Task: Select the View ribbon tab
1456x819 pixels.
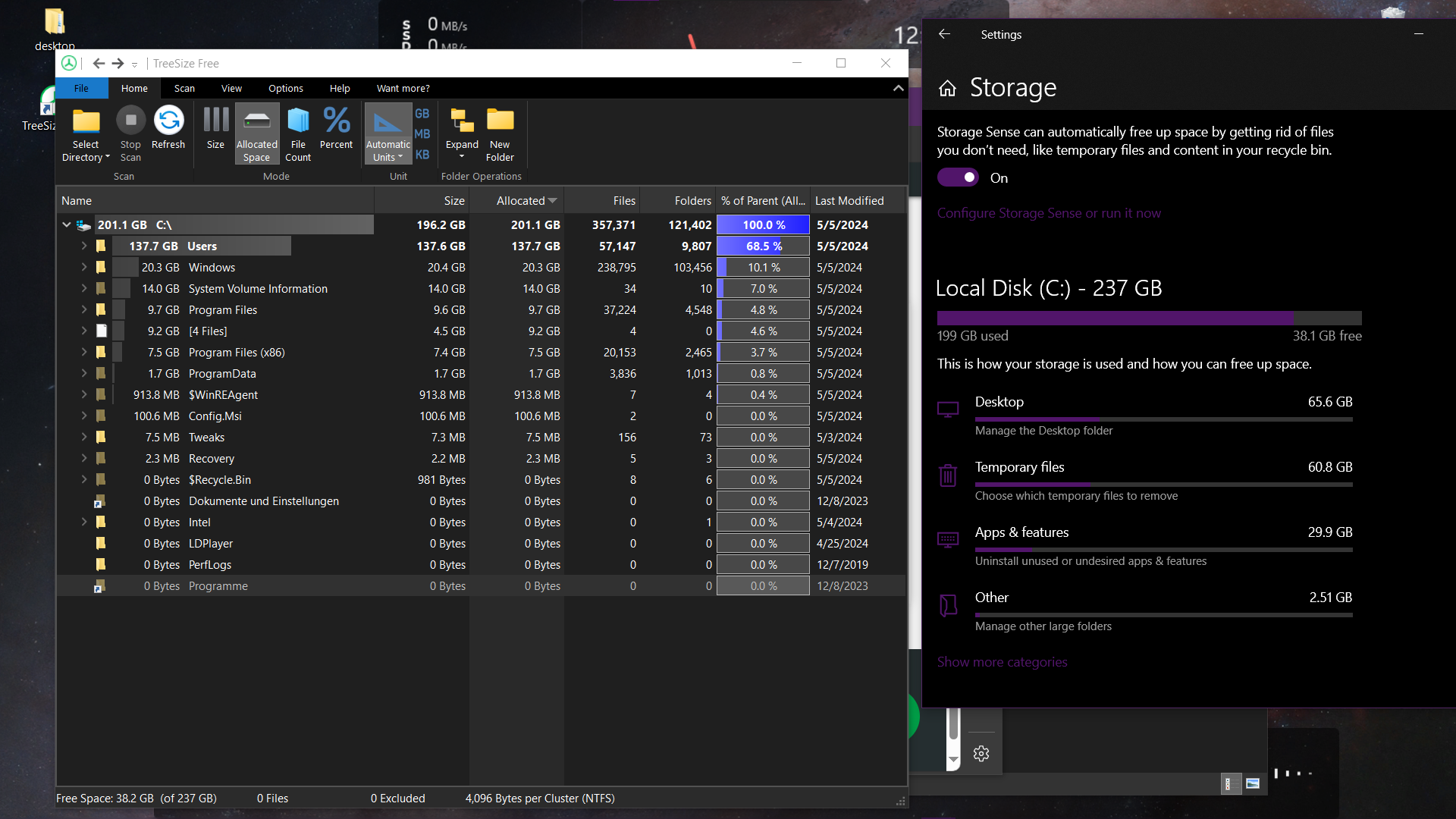Action: pos(231,88)
